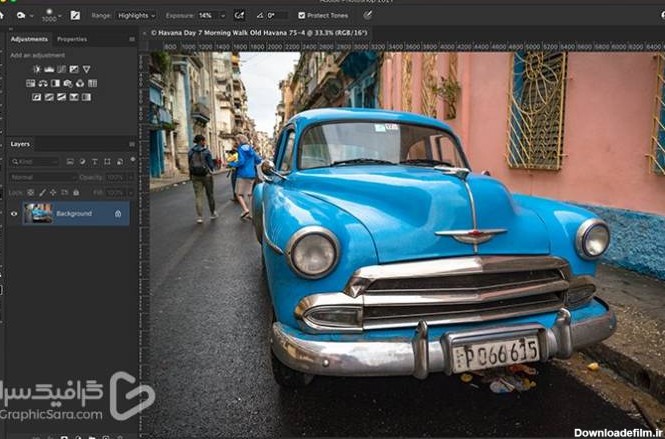
Task: Filter Layers panel by pixel layers
Action: (x=70, y=162)
